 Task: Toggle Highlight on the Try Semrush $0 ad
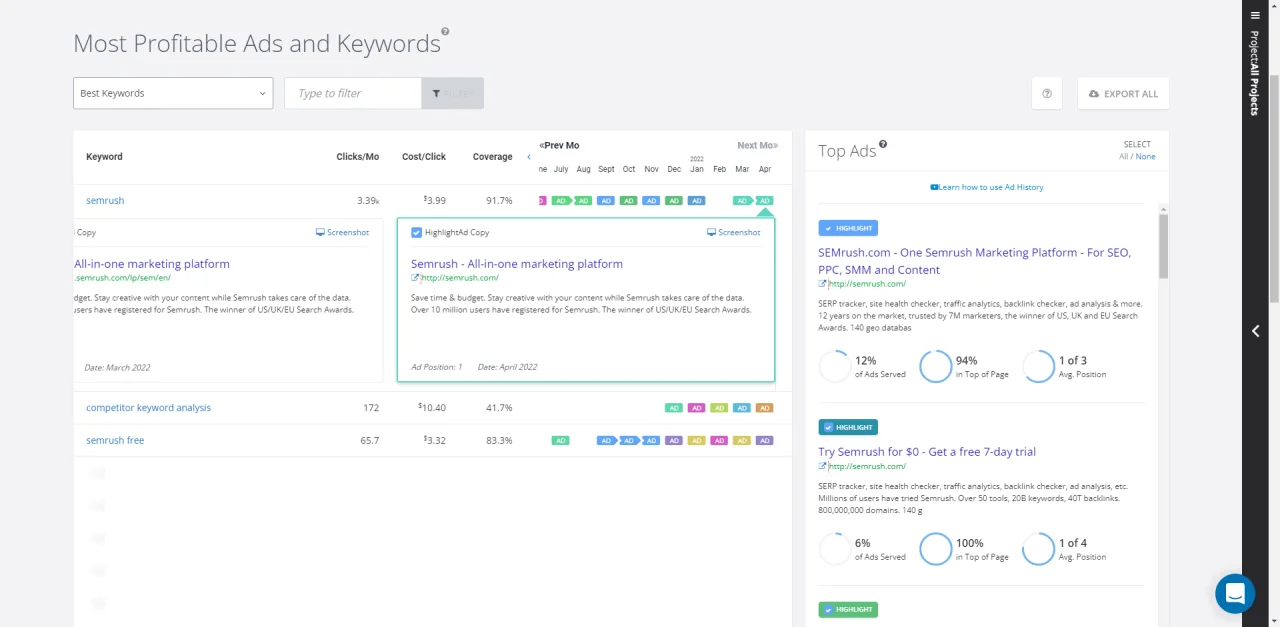point(847,427)
